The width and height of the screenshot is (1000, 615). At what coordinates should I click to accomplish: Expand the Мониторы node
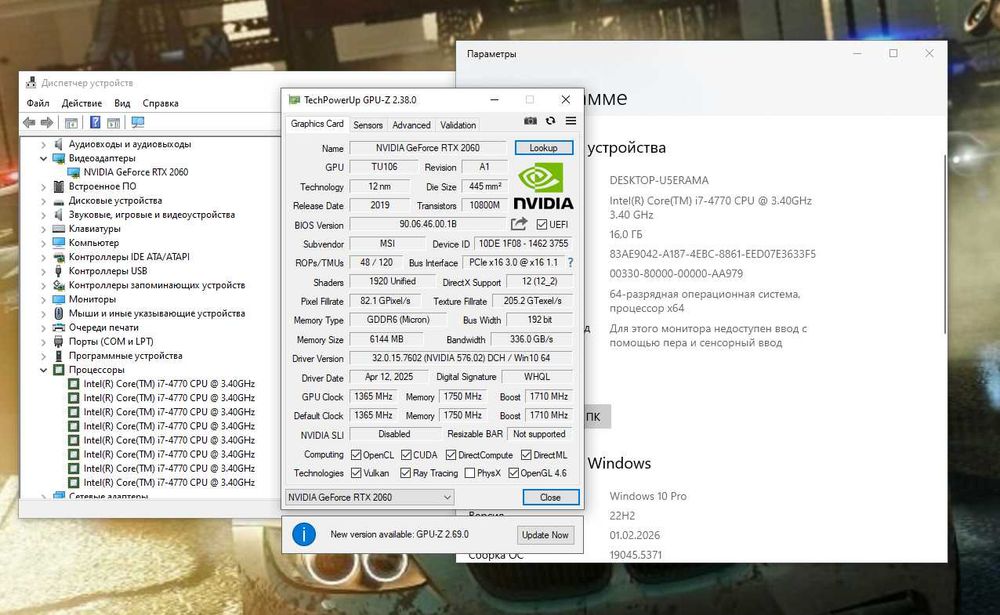point(43,299)
